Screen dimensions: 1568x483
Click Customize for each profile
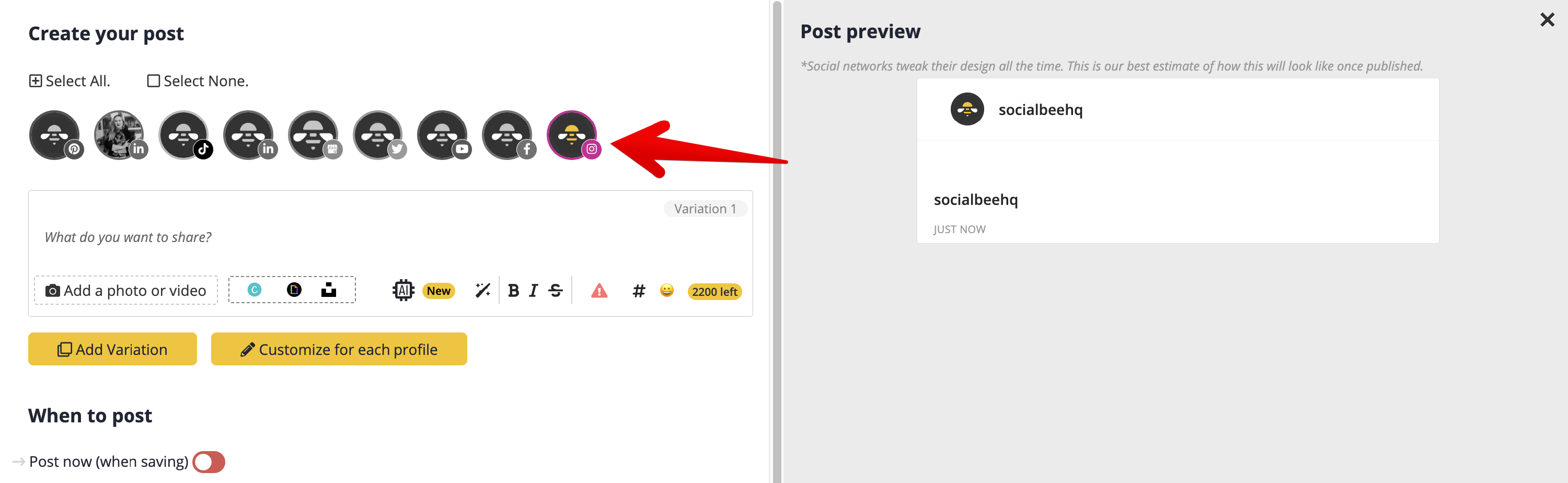point(339,349)
